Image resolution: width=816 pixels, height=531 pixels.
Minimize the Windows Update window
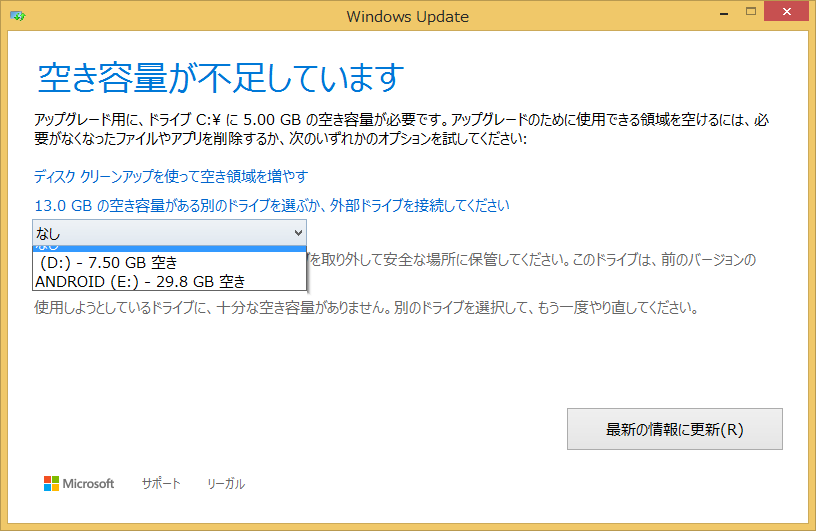723,12
